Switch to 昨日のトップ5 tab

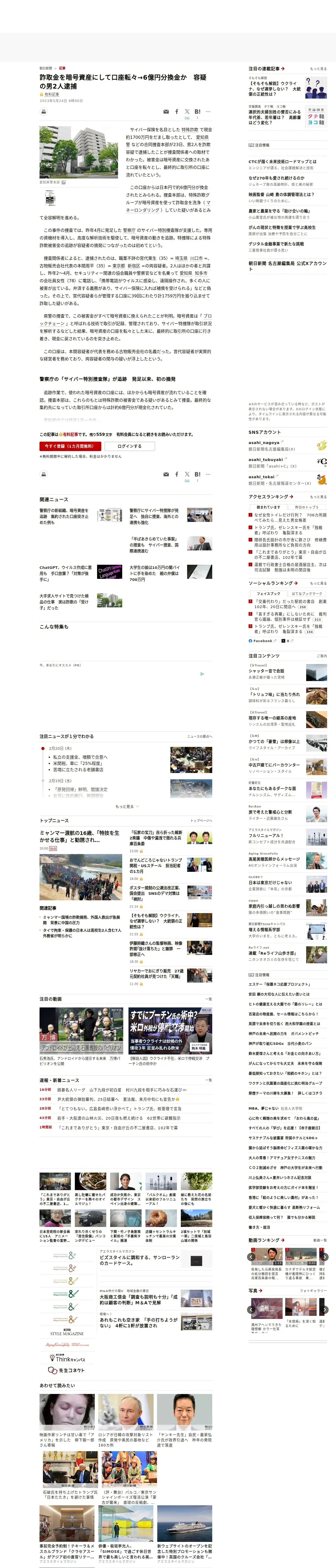[307, 507]
